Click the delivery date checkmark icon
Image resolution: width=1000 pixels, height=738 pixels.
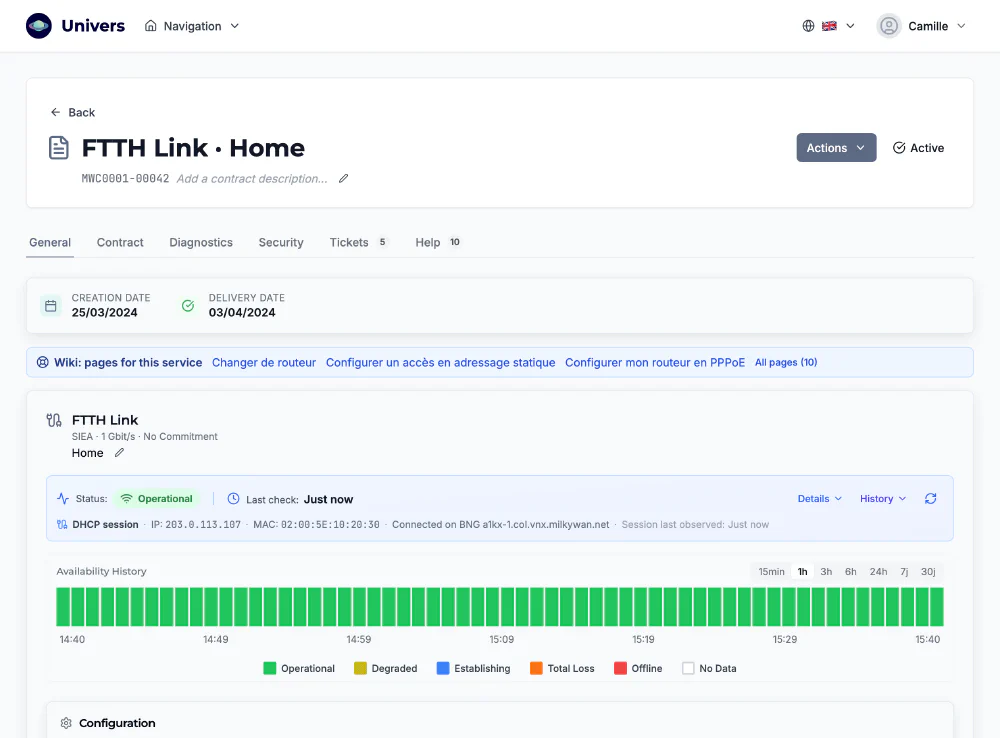(188, 306)
